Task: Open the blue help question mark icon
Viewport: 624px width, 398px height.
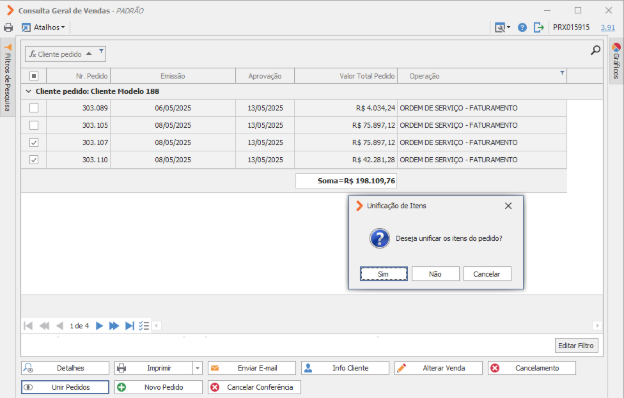Action: click(522, 27)
